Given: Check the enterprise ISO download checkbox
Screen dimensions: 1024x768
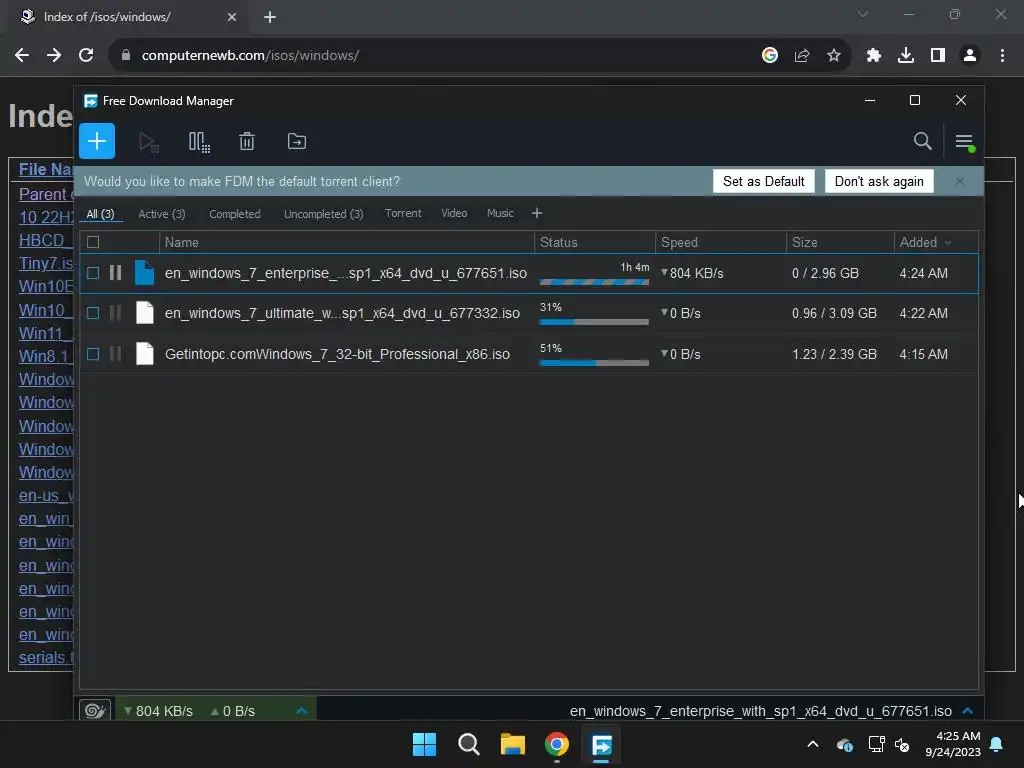Looking at the screenshot, I should (93, 273).
